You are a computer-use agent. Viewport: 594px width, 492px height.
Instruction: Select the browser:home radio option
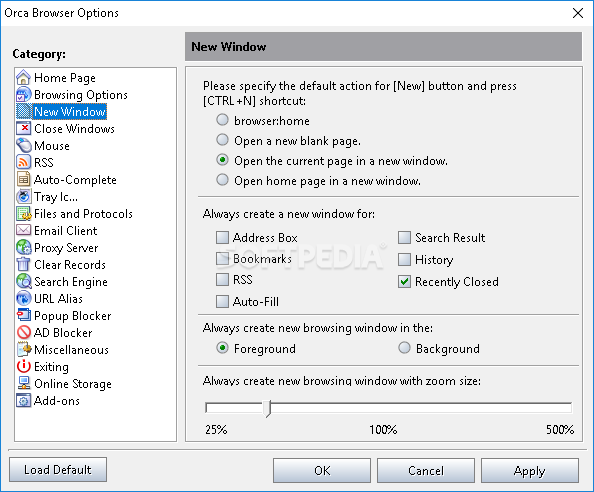tap(222, 120)
